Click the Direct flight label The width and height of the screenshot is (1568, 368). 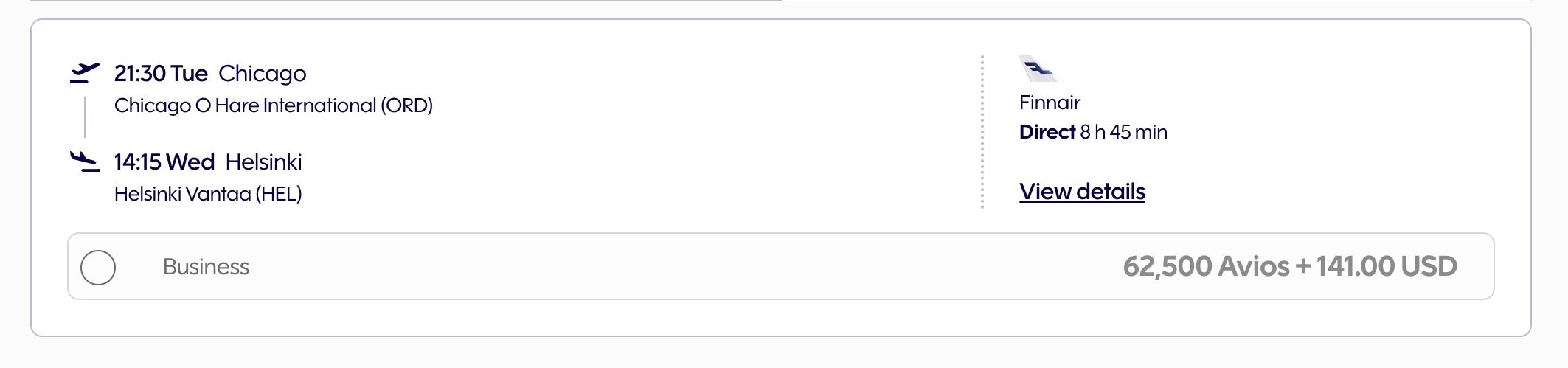pos(1047,133)
